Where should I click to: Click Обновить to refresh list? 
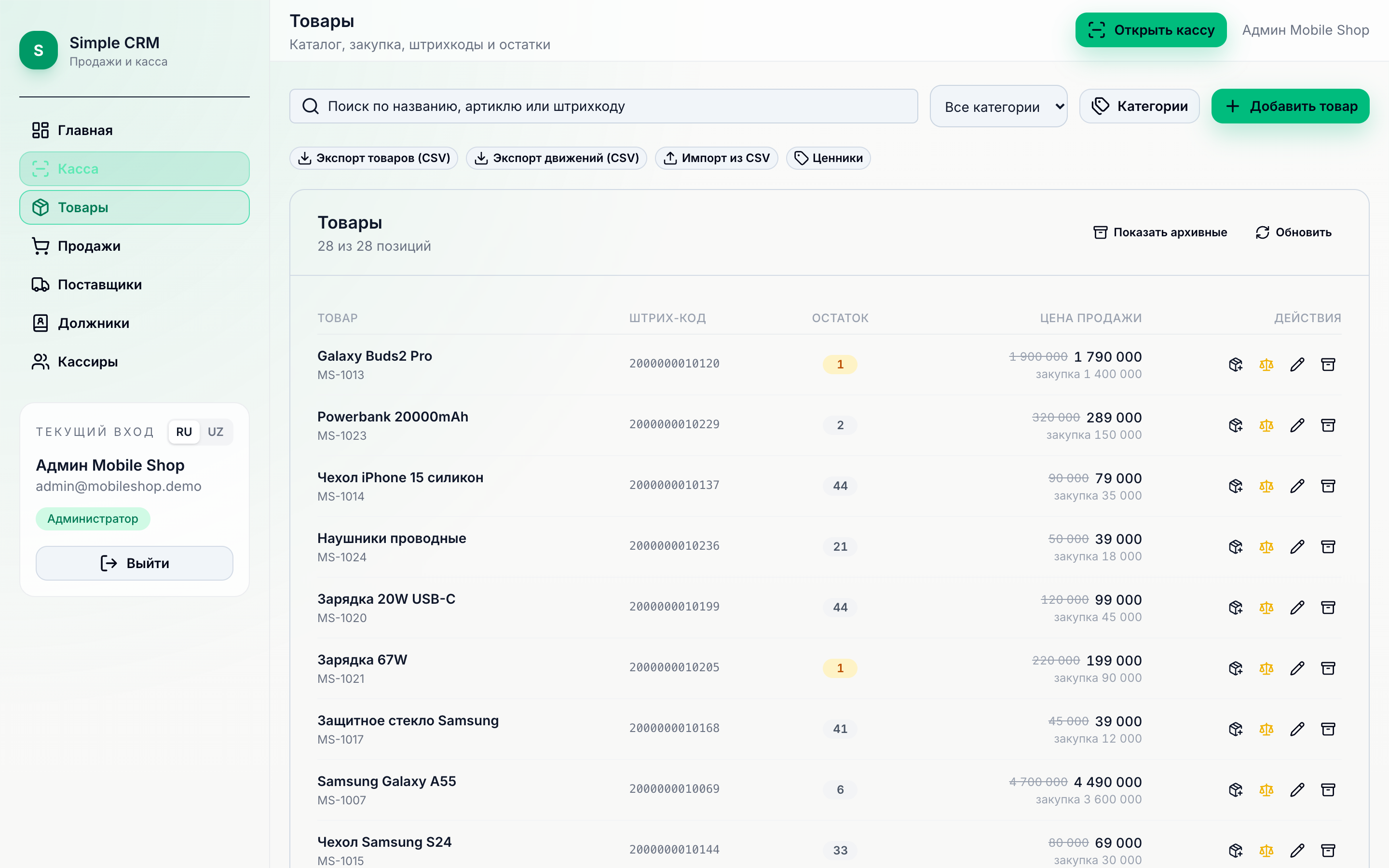(x=1294, y=232)
